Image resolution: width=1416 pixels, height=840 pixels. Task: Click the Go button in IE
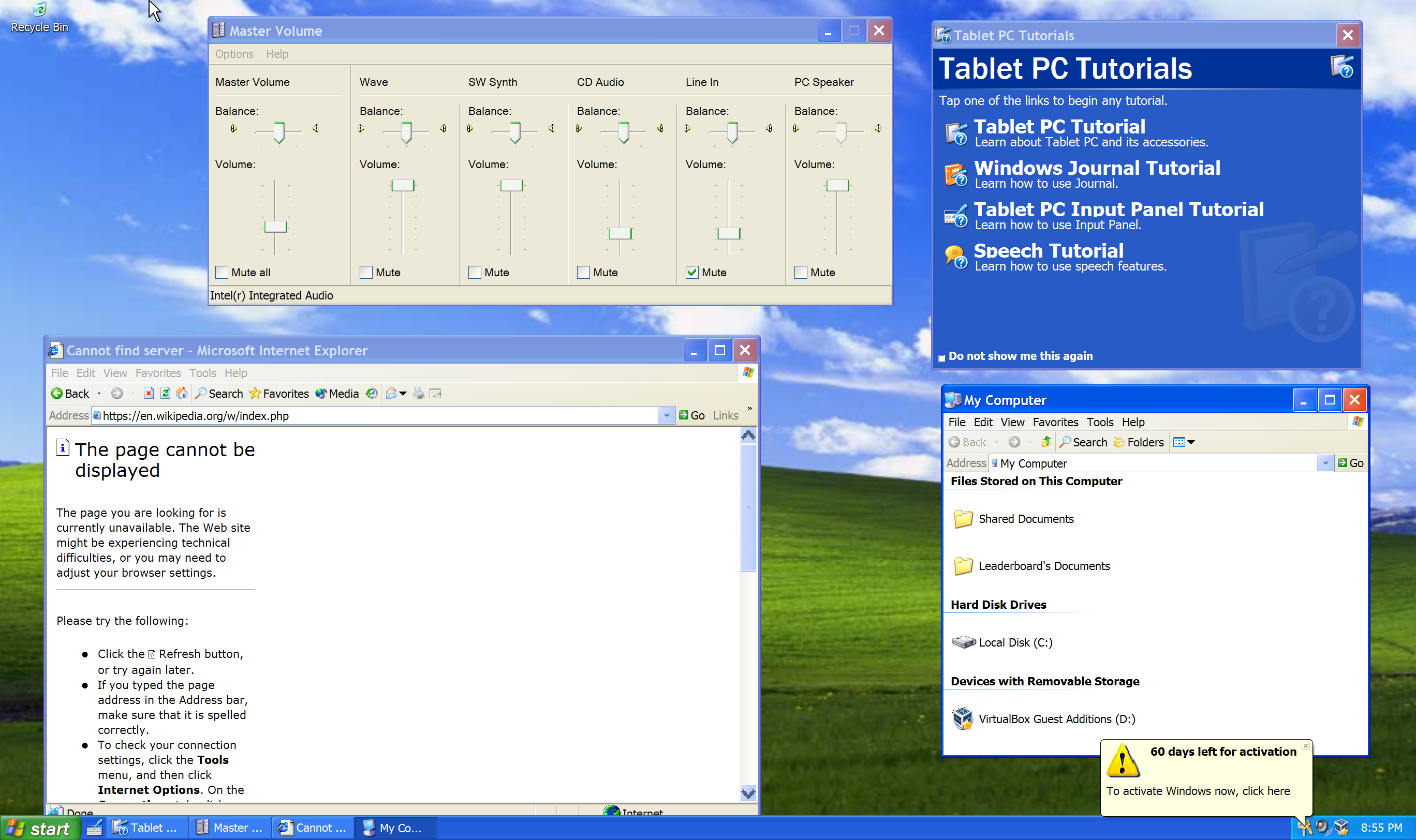pyautogui.click(x=691, y=415)
